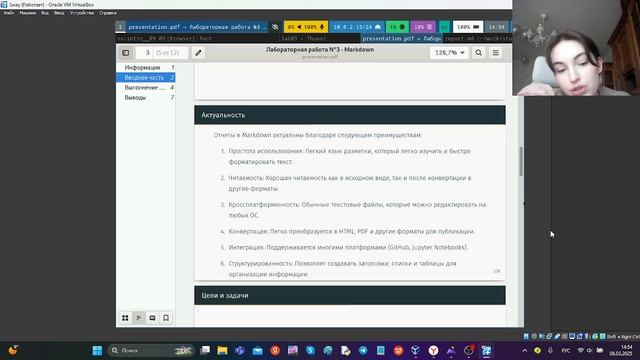Switch sidebar to bookmarks view
The height and width of the screenshot is (360, 640).
[166, 318]
